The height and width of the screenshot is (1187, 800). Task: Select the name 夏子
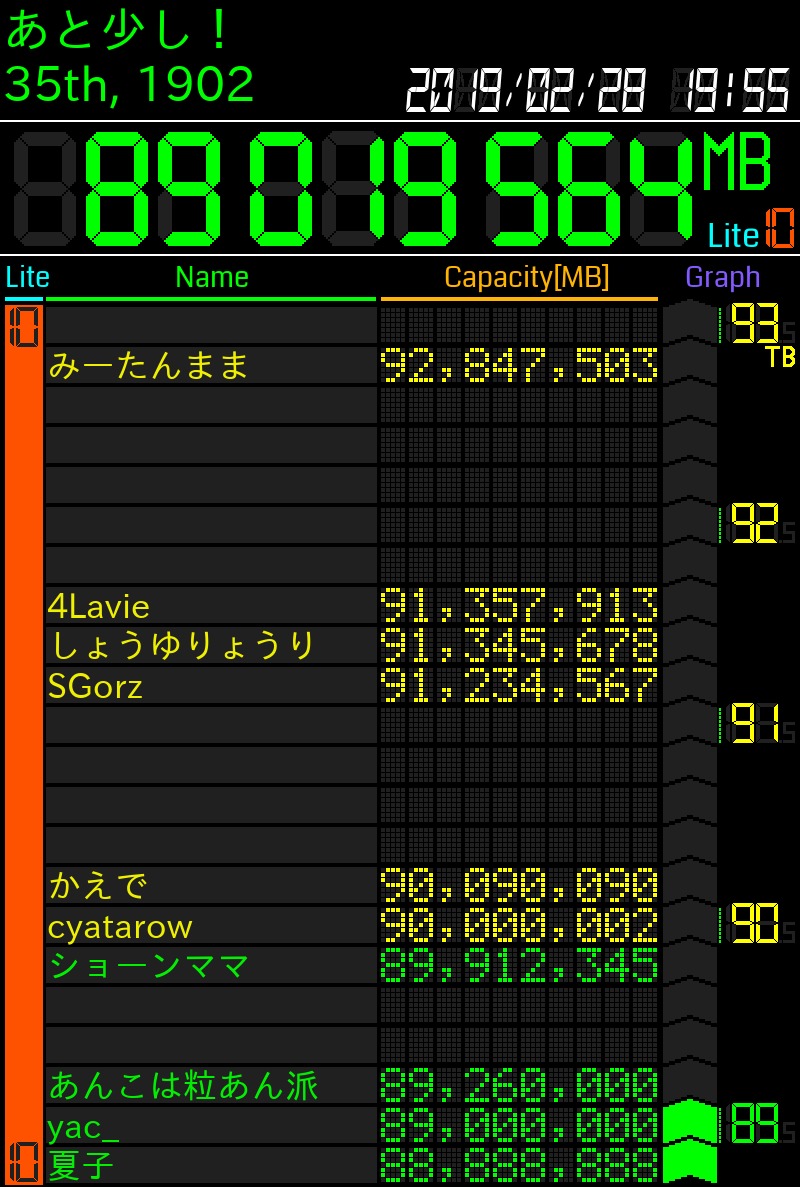[x=81, y=1167]
